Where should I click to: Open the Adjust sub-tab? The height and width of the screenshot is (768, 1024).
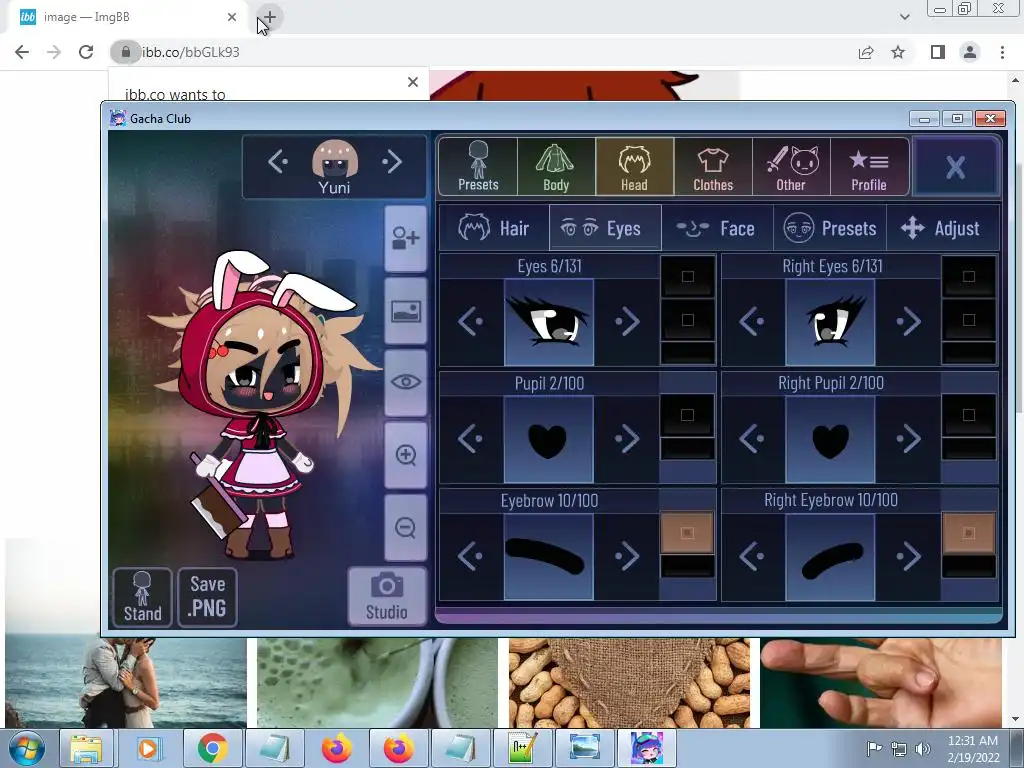pyautogui.click(x=942, y=228)
